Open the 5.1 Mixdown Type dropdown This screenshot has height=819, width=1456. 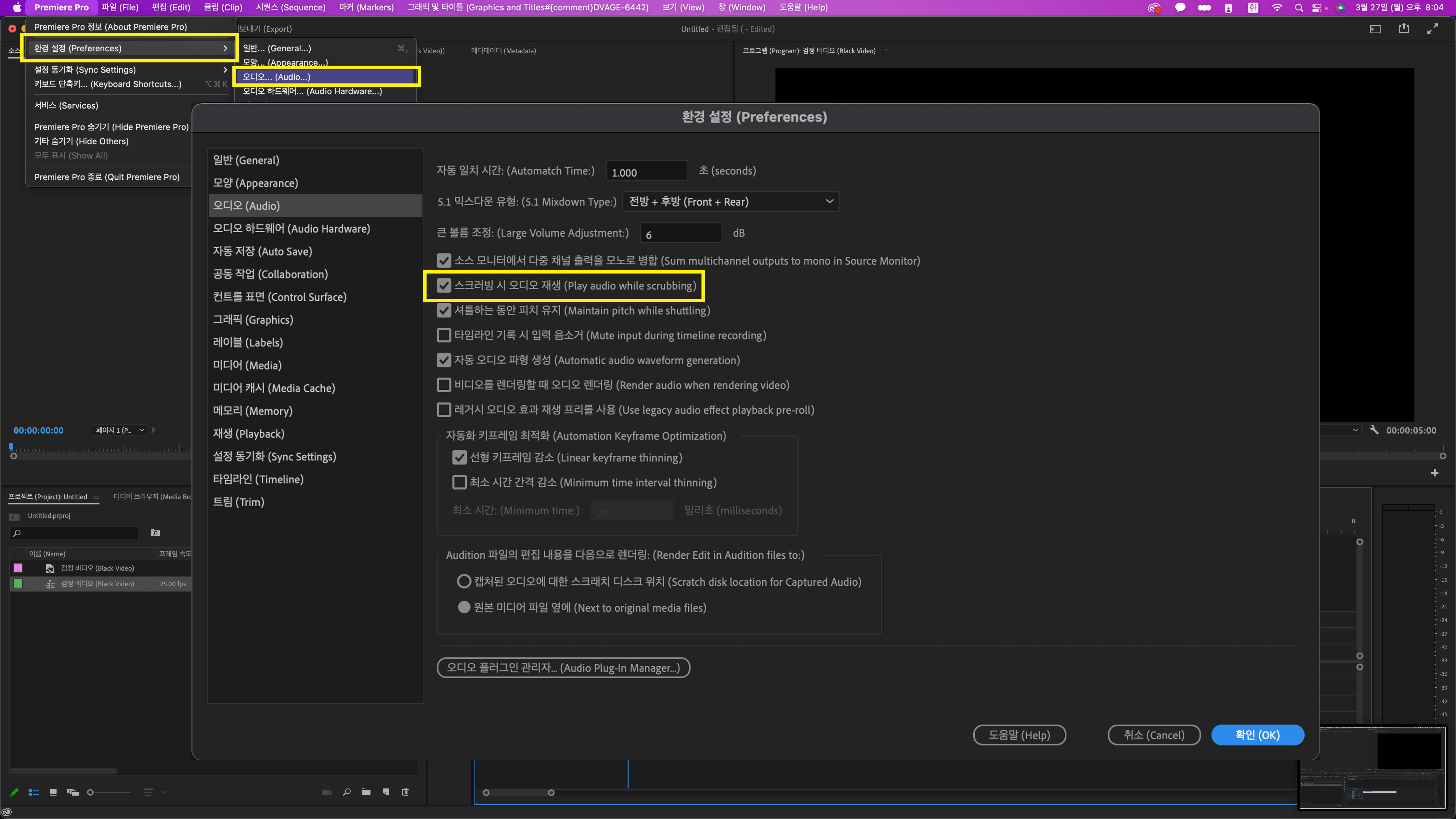(x=730, y=202)
